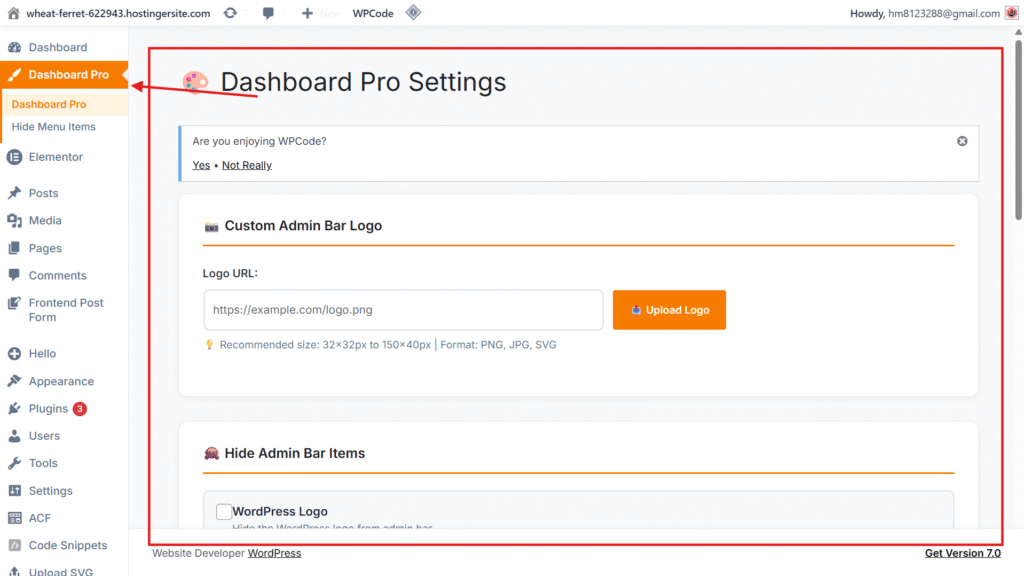Go to Media
The width and height of the screenshot is (1024, 576).
click(45, 221)
